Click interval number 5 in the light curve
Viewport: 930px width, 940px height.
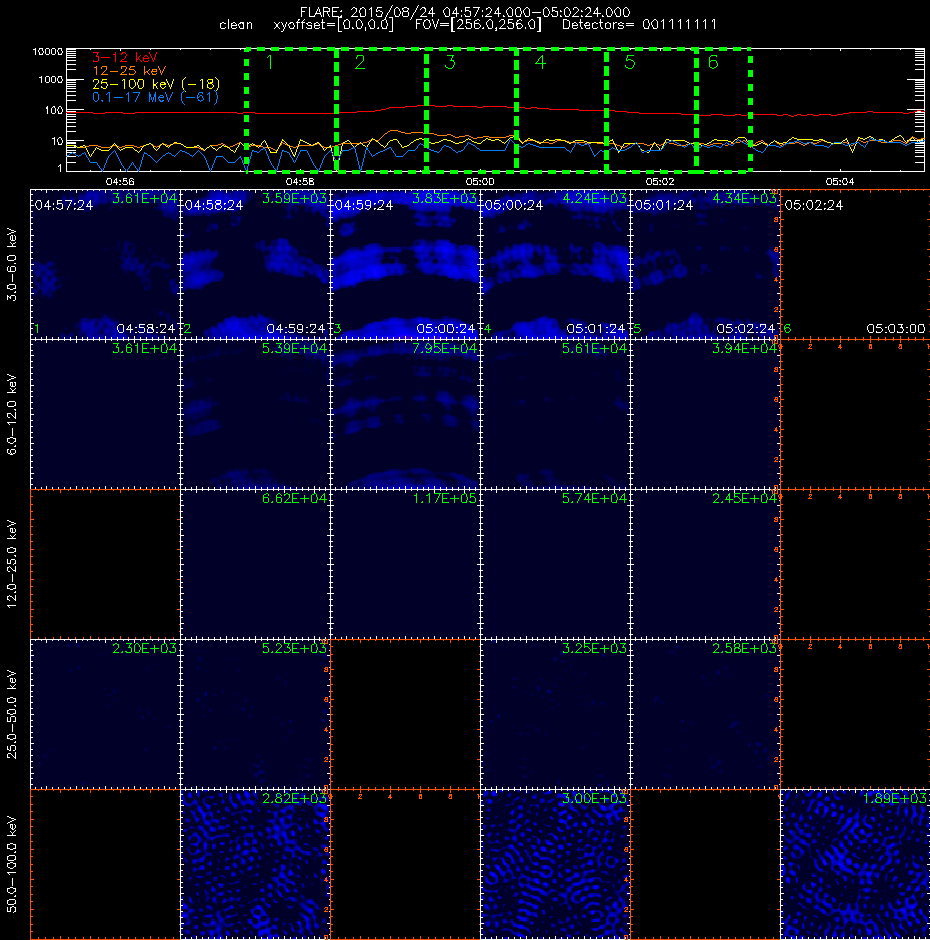coord(630,62)
